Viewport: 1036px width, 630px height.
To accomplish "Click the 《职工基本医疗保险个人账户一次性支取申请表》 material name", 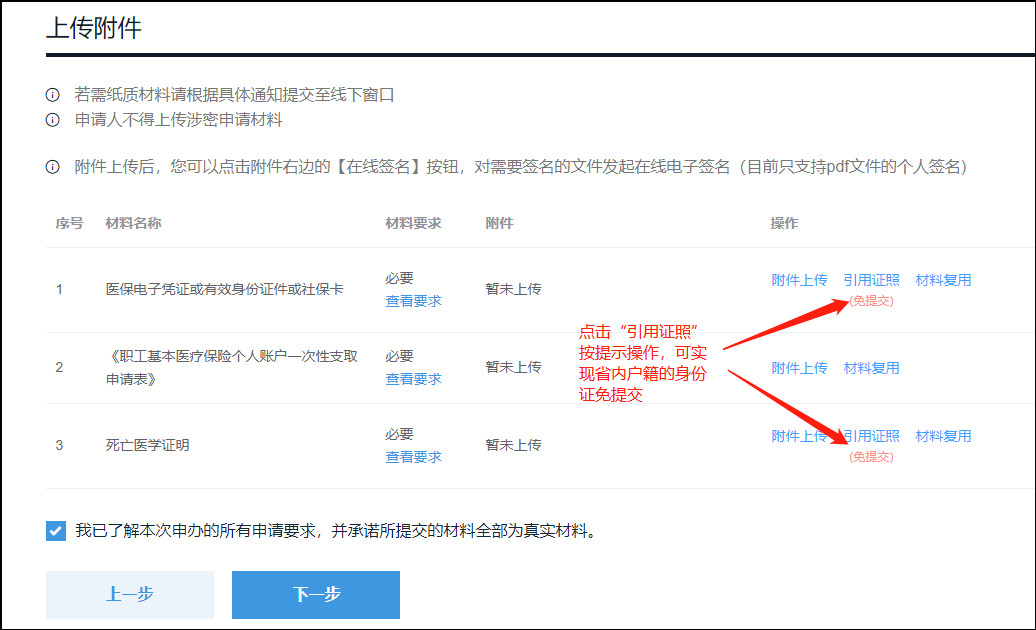I will [x=231, y=367].
